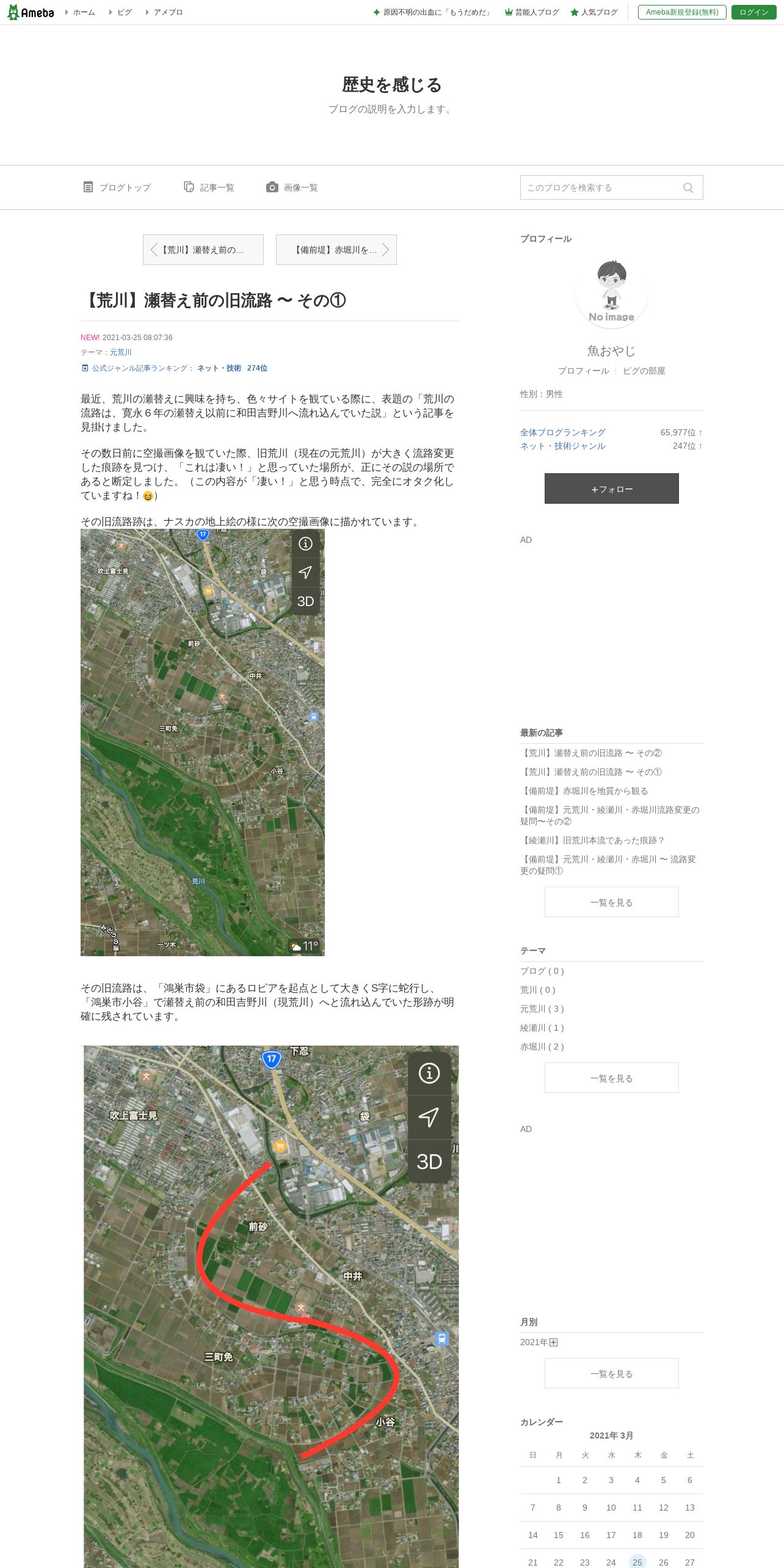The height and width of the screenshot is (1568, 784).
Task: Open 全体ブログランキング link
Action: click(x=563, y=432)
